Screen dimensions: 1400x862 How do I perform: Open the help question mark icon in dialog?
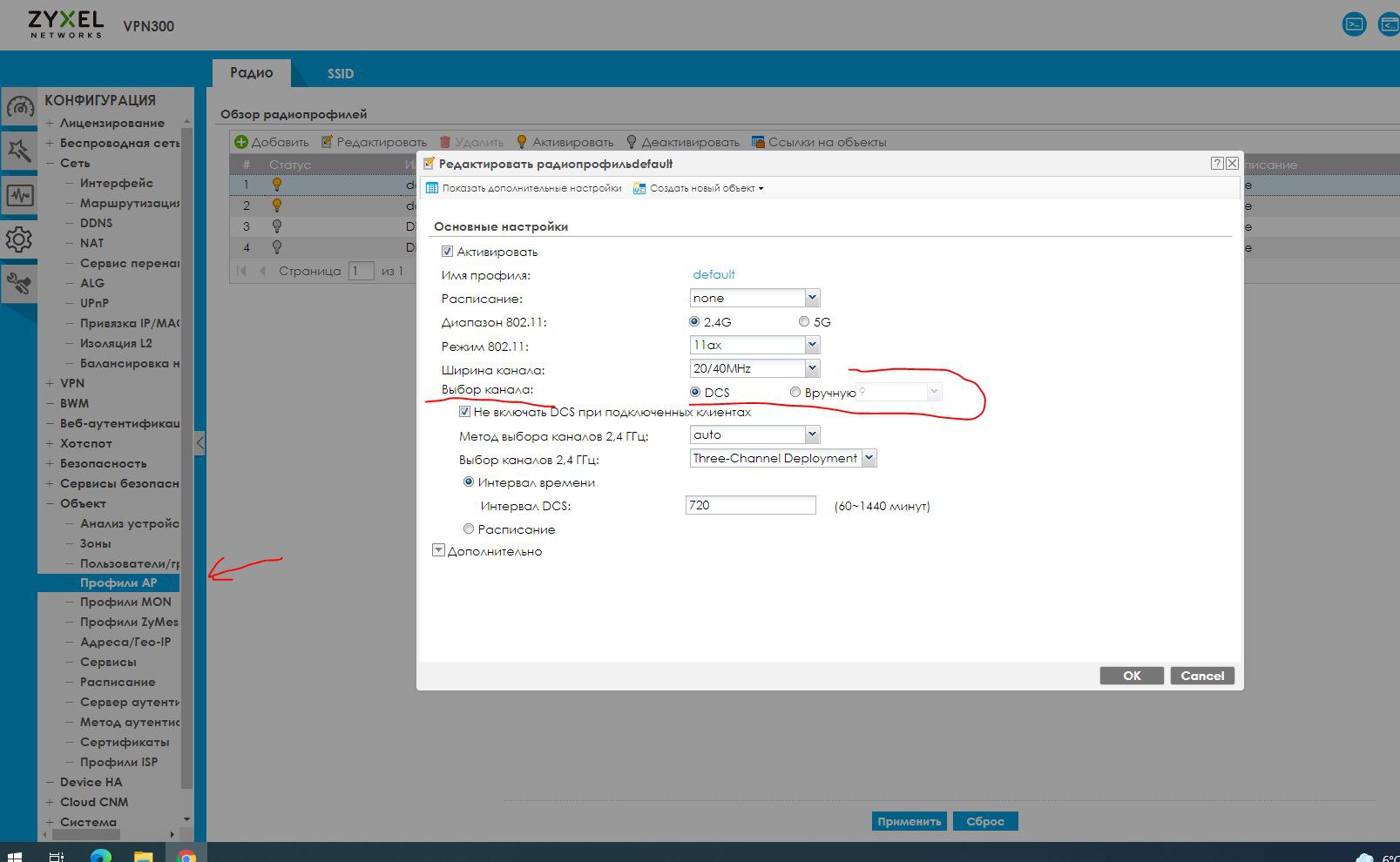pyautogui.click(x=1217, y=164)
